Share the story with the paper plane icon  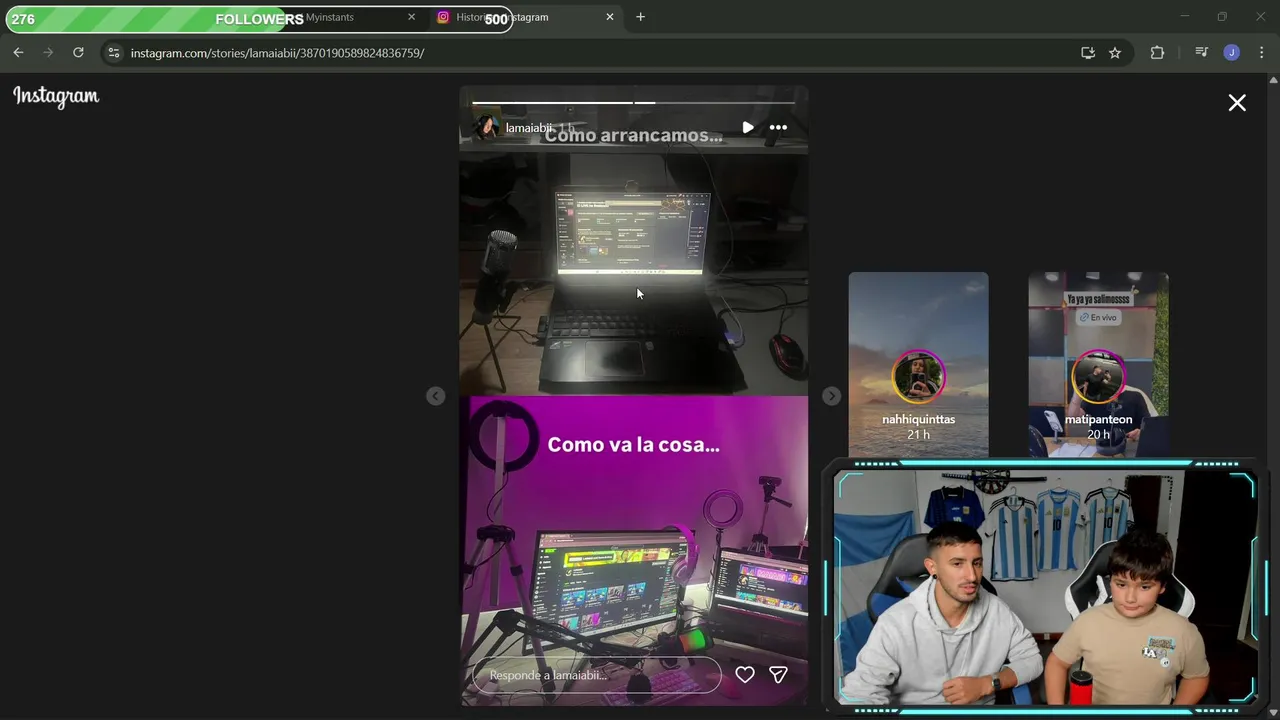click(x=778, y=675)
